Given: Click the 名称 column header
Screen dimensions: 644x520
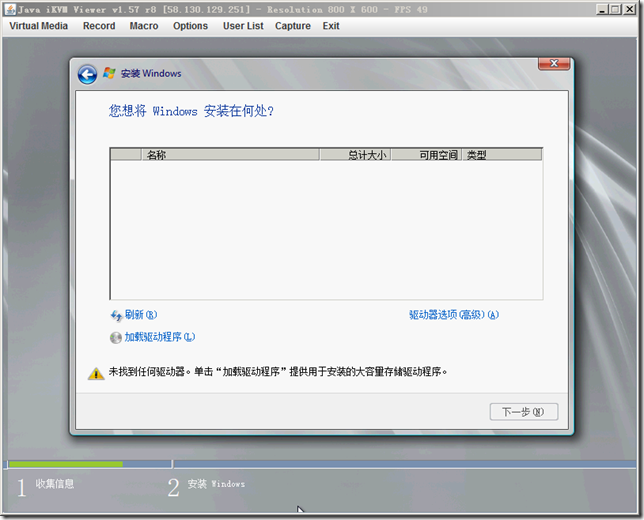Looking at the screenshot, I should pos(230,155).
